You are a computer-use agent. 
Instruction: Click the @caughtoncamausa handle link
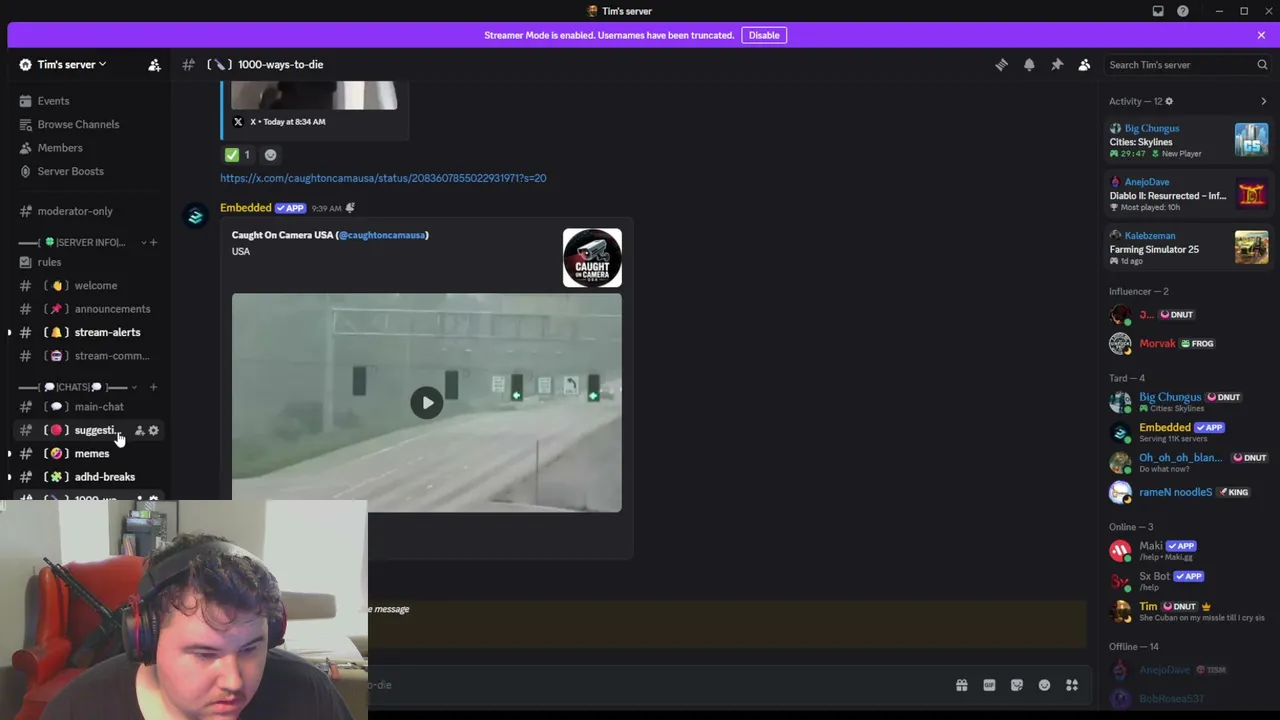(382, 235)
